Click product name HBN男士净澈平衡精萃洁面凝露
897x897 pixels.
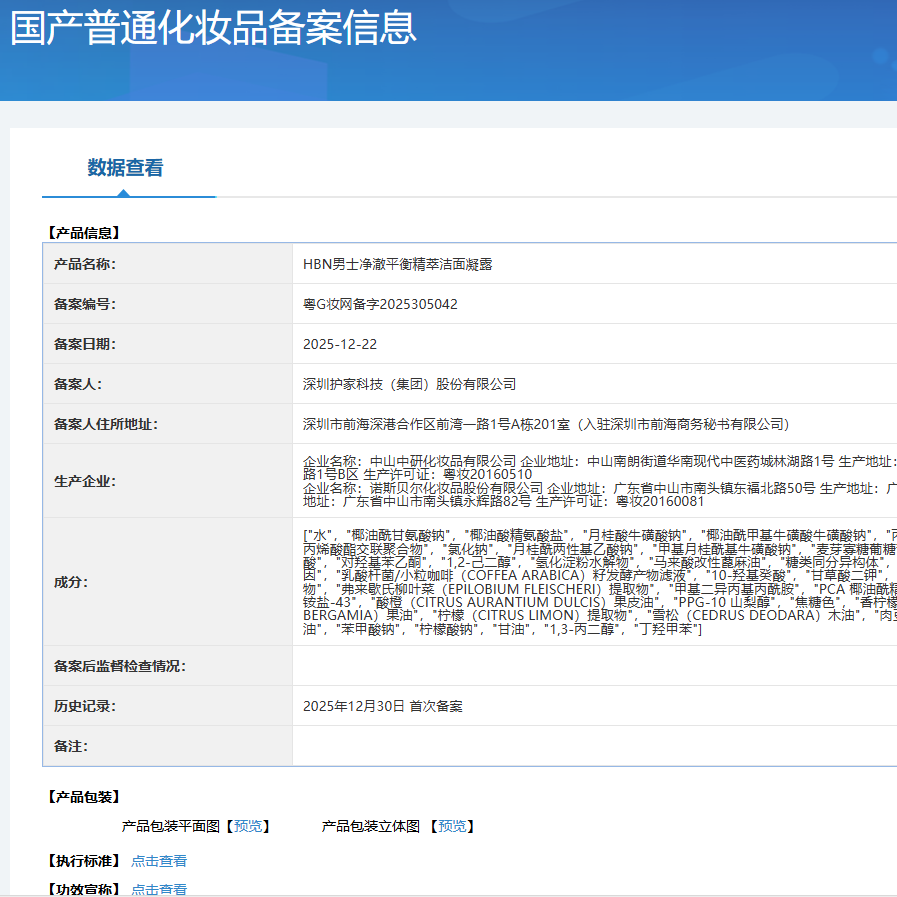point(398,264)
